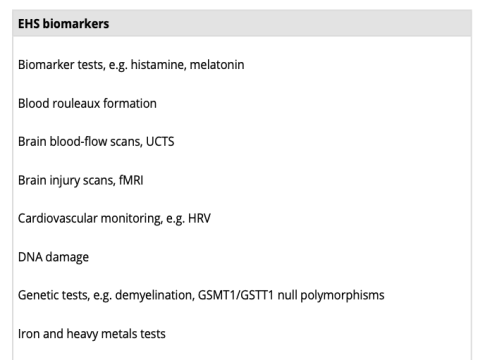The width and height of the screenshot is (485, 360).
Task: Select the 'Cardiovascular monitoring' row
Action: point(242,218)
